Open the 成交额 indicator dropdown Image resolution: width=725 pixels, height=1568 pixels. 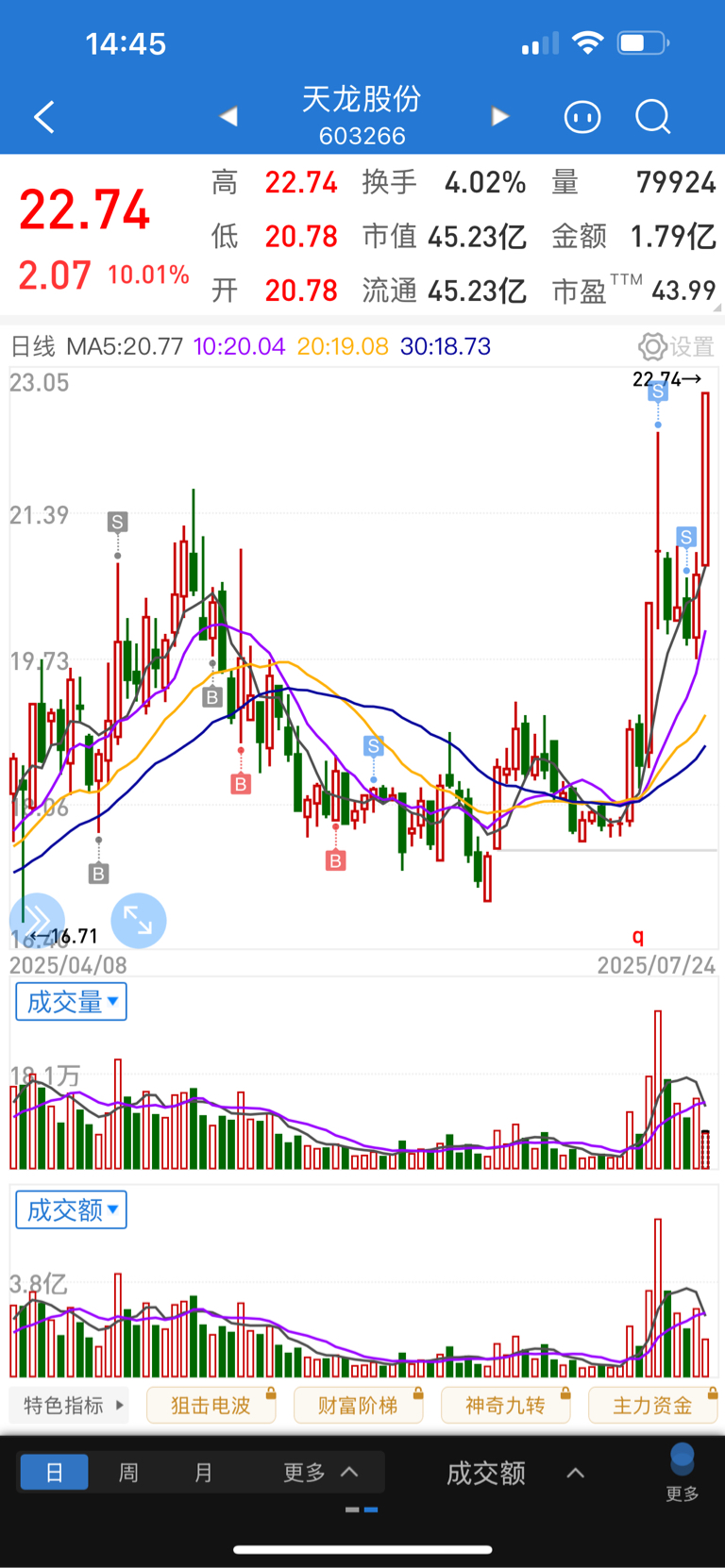click(x=71, y=1209)
